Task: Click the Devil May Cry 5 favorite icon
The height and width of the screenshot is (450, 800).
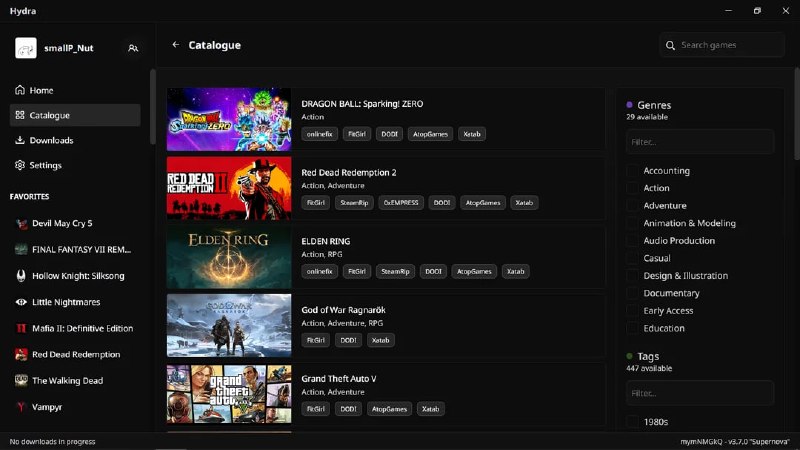Action: point(21,223)
